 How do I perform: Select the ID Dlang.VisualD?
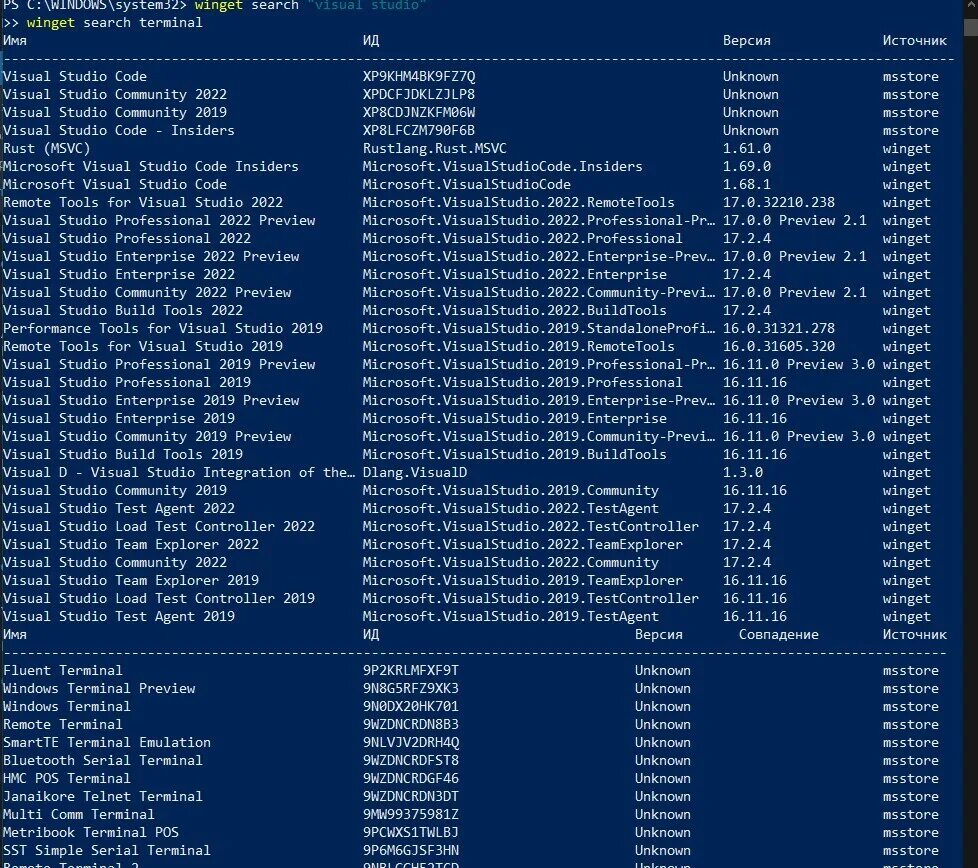(x=415, y=473)
